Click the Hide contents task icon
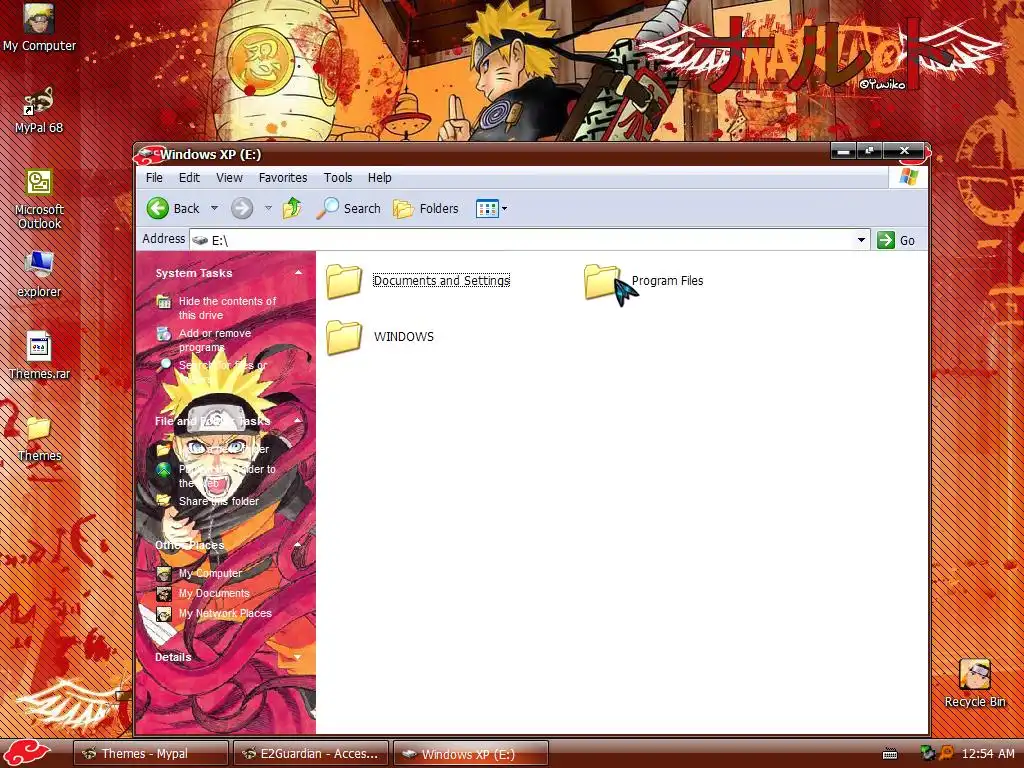Viewport: 1024px width, 768px height. (163, 302)
